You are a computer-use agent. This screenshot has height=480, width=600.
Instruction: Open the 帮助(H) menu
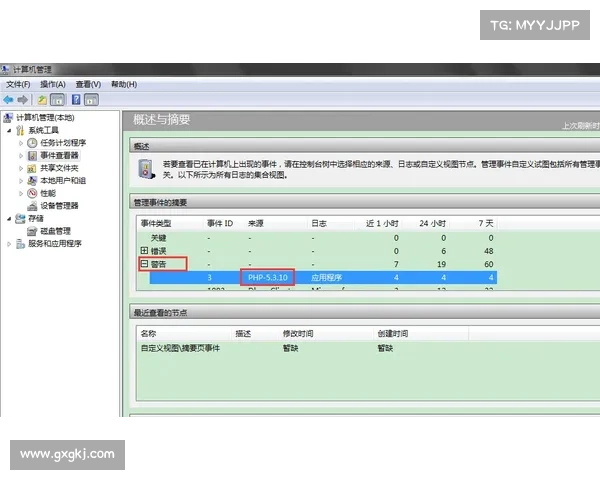(124, 84)
